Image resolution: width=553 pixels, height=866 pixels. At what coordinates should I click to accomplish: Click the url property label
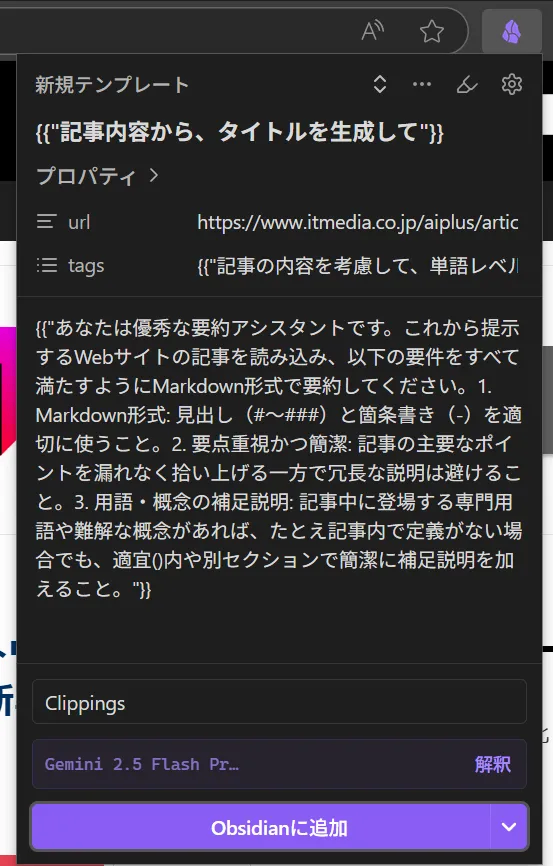(79, 222)
